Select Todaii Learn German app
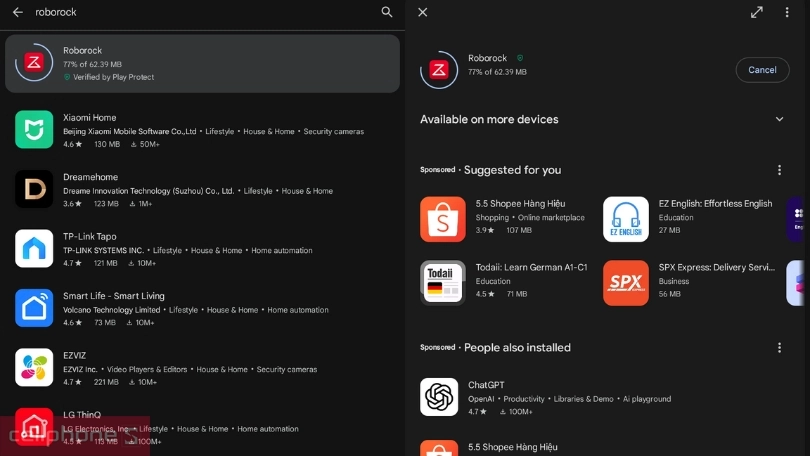810x456 pixels. point(442,283)
